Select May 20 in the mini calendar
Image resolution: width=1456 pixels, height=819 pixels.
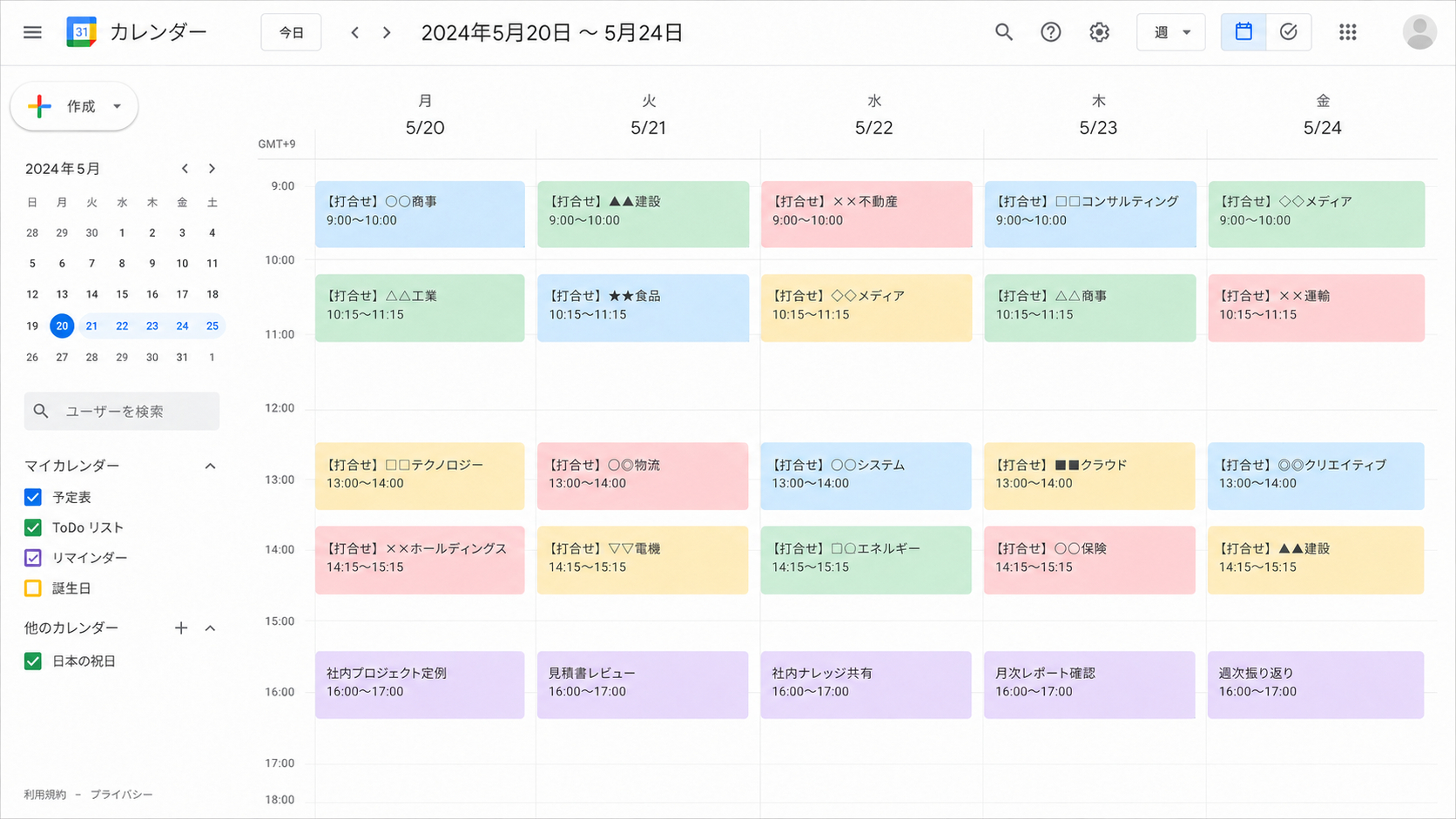pos(62,326)
